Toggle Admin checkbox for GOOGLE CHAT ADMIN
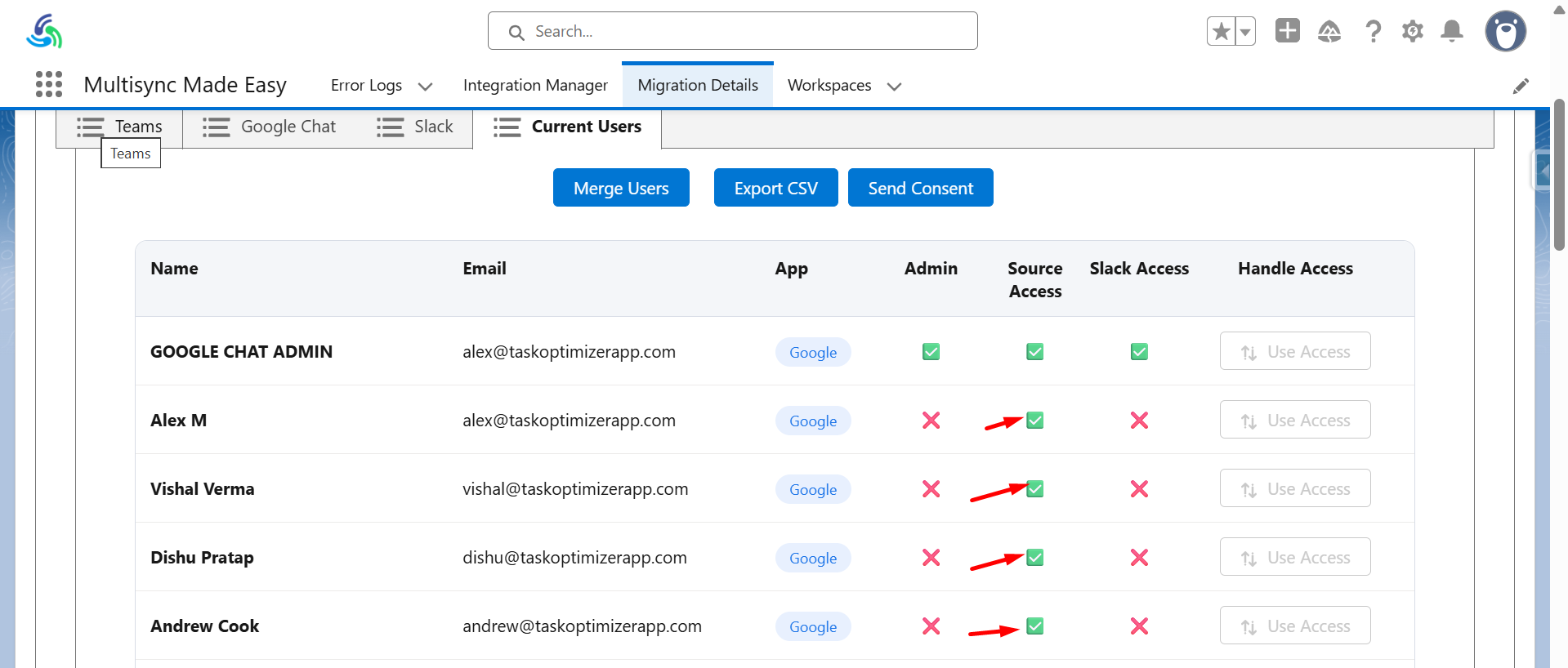 tap(931, 352)
